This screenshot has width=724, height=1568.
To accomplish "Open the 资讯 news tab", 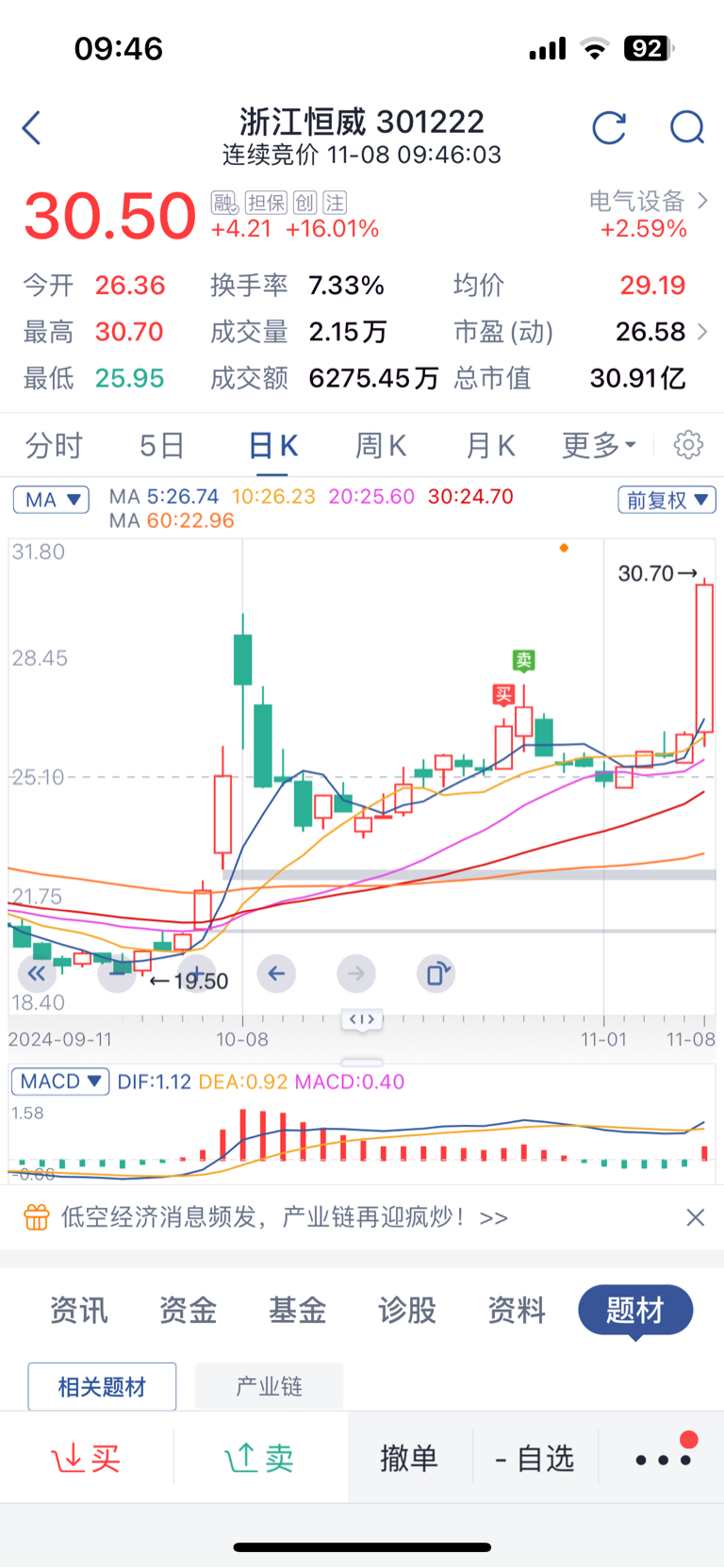I will (x=78, y=1310).
